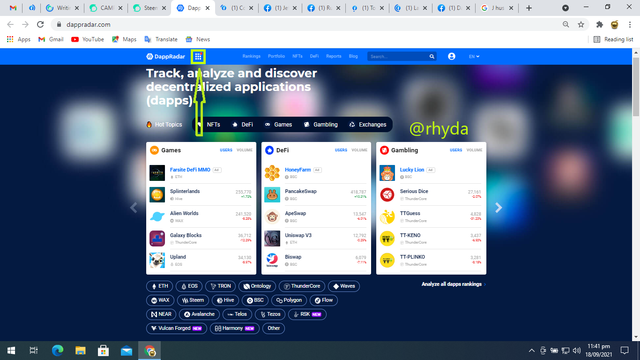Image resolution: width=640 pixels, height=360 pixels.
Task: Switch Gambling card to Volume
Action: coord(474,150)
